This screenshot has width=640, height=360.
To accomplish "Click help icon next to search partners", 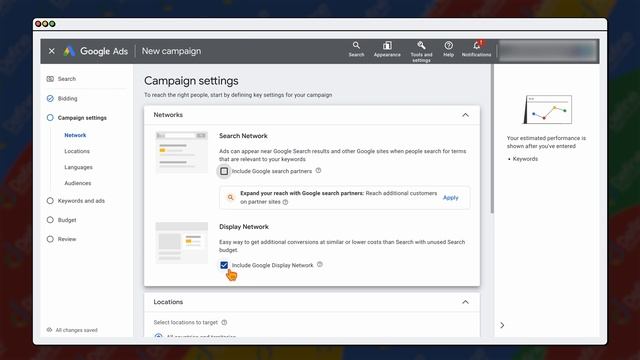I will [x=318, y=171].
